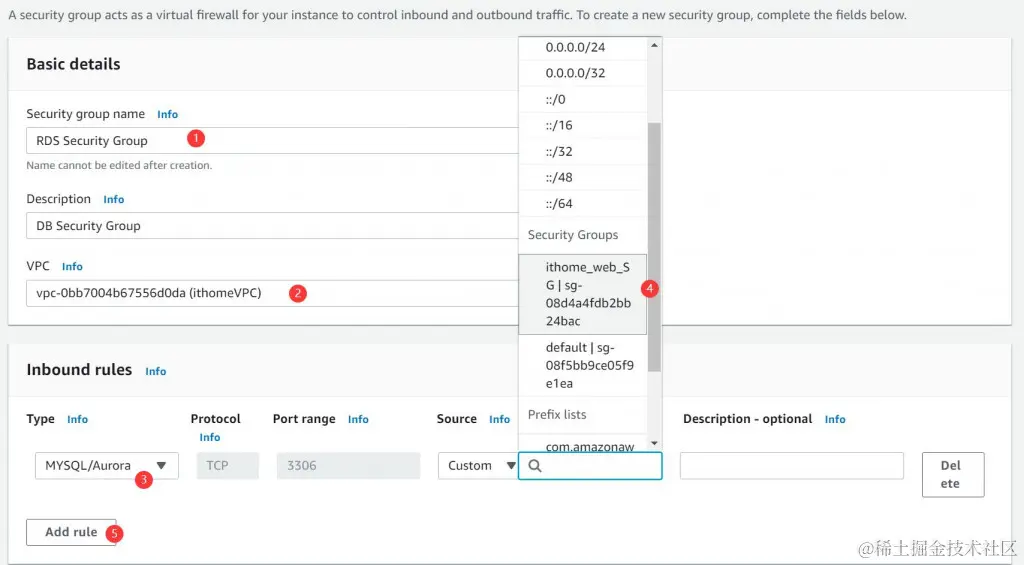The height and width of the screenshot is (565, 1024).
Task: Open Info link beside Source column
Action: 500,419
